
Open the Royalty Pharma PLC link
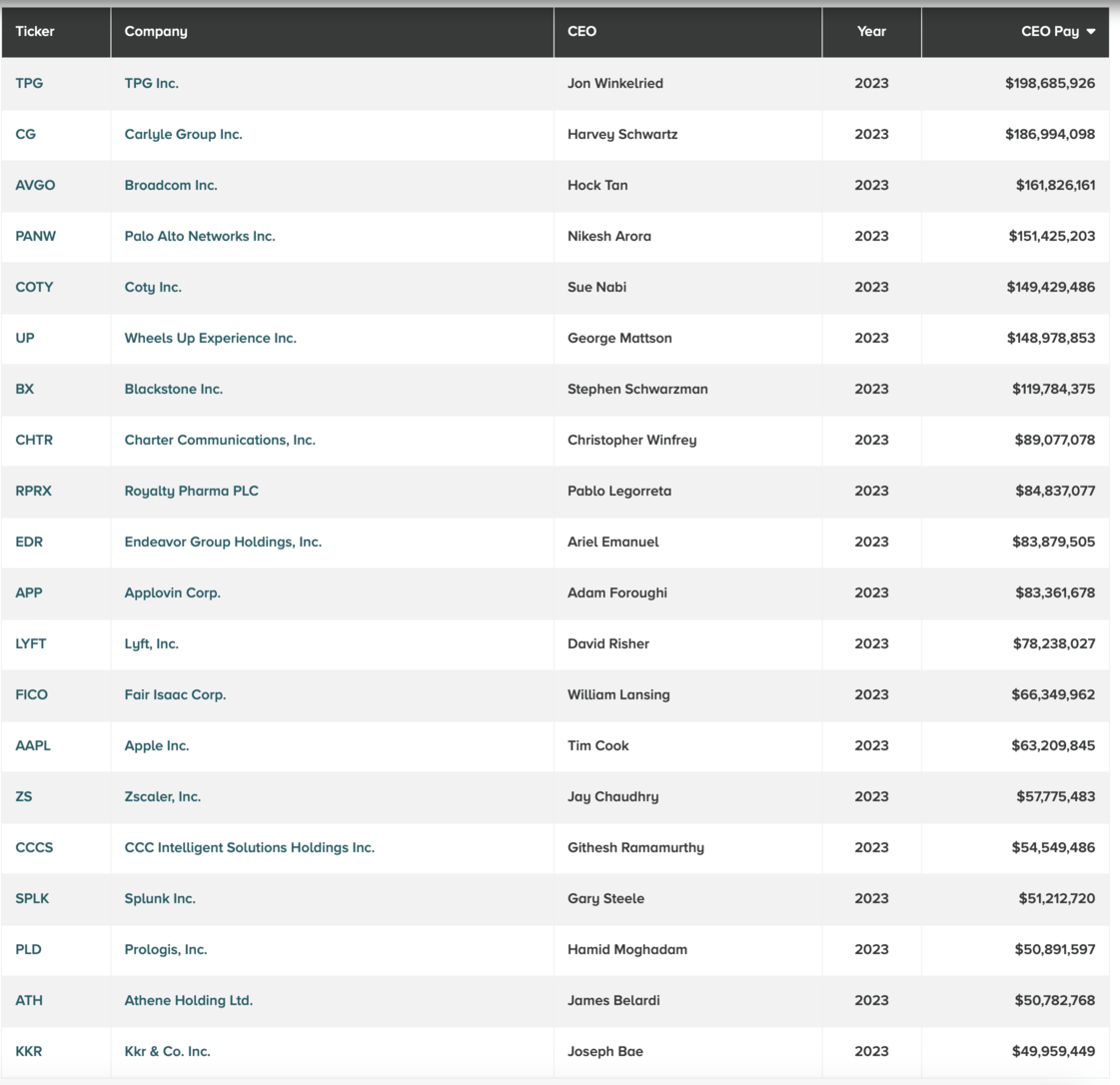[192, 491]
